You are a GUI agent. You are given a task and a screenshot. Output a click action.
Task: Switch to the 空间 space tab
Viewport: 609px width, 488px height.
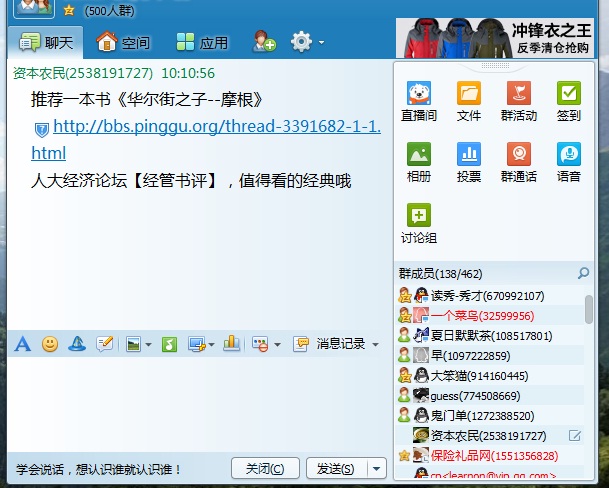click(123, 42)
